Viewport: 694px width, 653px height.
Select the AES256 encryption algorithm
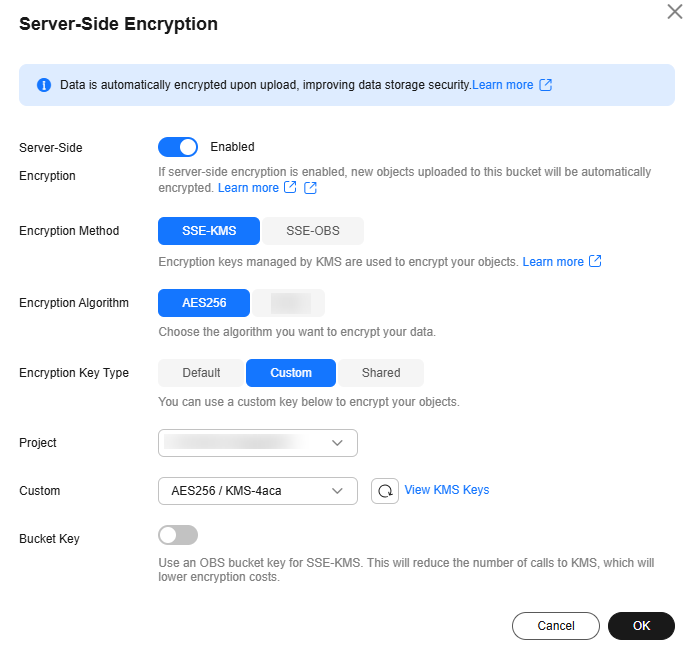click(x=204, y=303)
